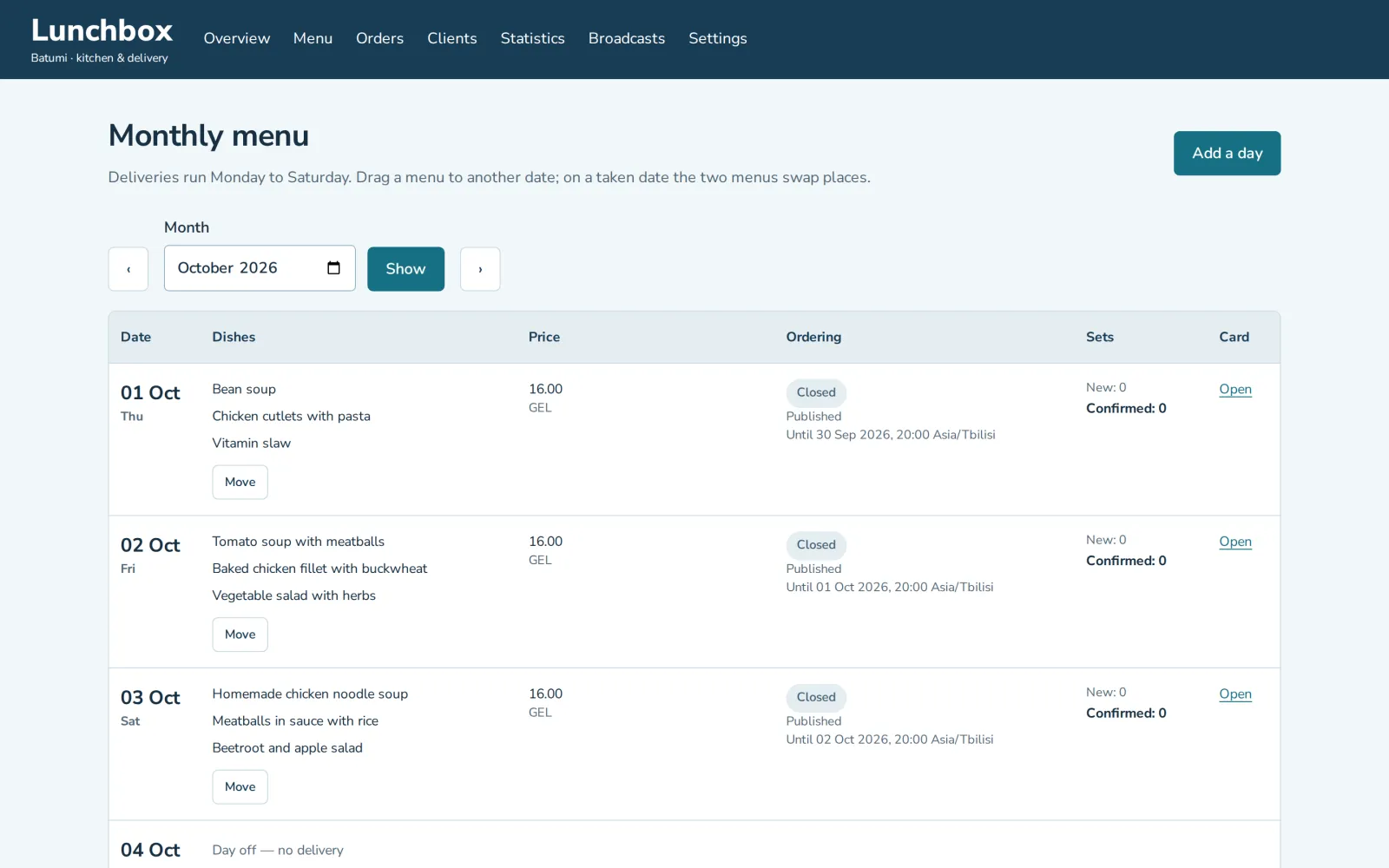1389x868 pixels.
Task: Click 'Until 01 Oct 2026, 20:00 Asia/Tbilisi' text
Action: [x=890, y=587]
